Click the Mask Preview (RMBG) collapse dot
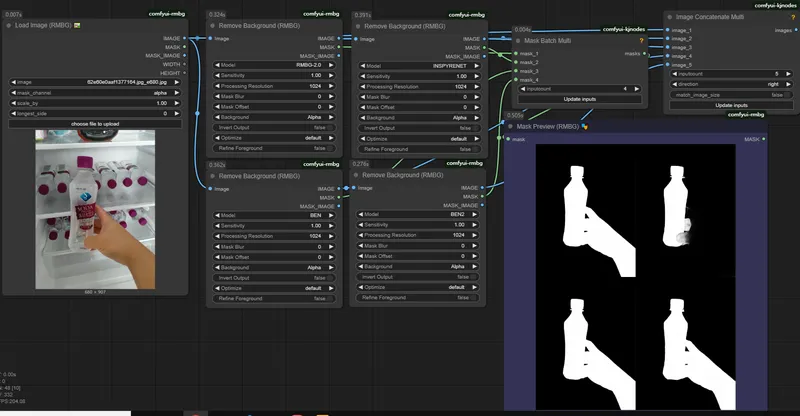Image resolution: width=800 pixels, height=416 pixels. (x=511, y=127)
